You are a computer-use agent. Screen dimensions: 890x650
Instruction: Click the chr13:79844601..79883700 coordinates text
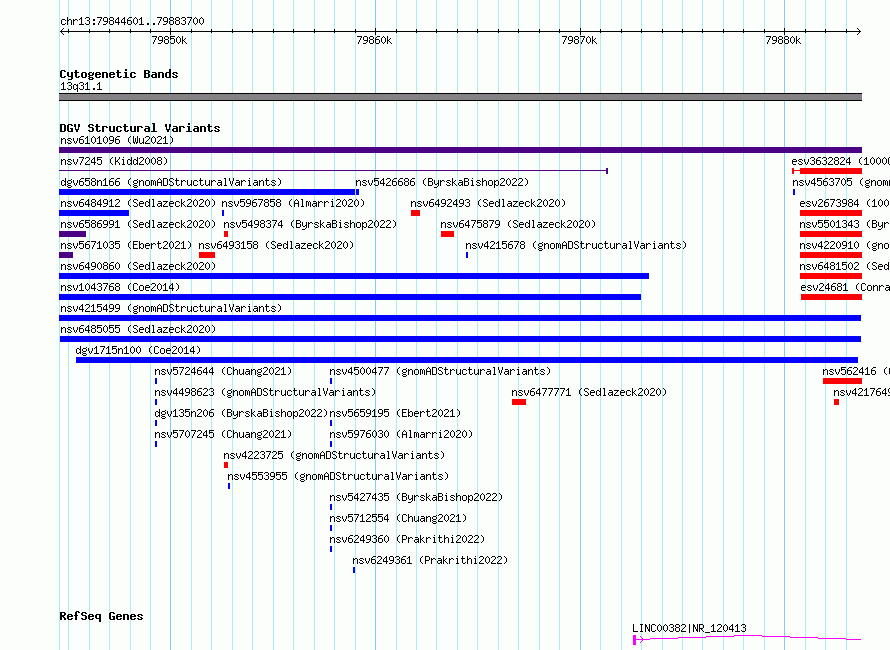click(132, 21)
